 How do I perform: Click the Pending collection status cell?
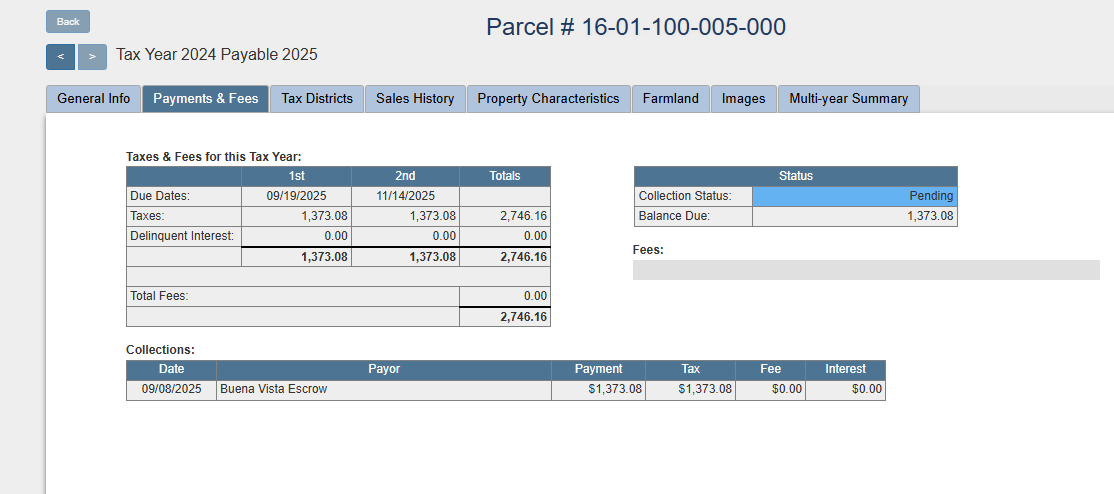click(854, 196)
